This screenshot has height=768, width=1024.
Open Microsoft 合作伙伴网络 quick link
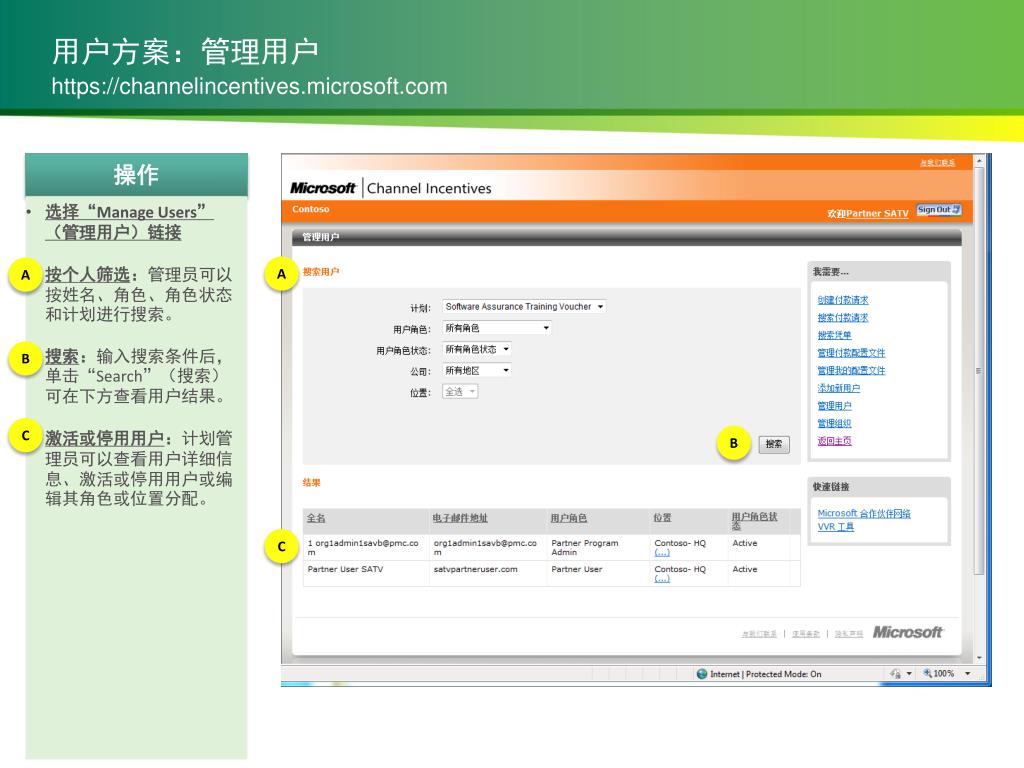tap(864, 513)
